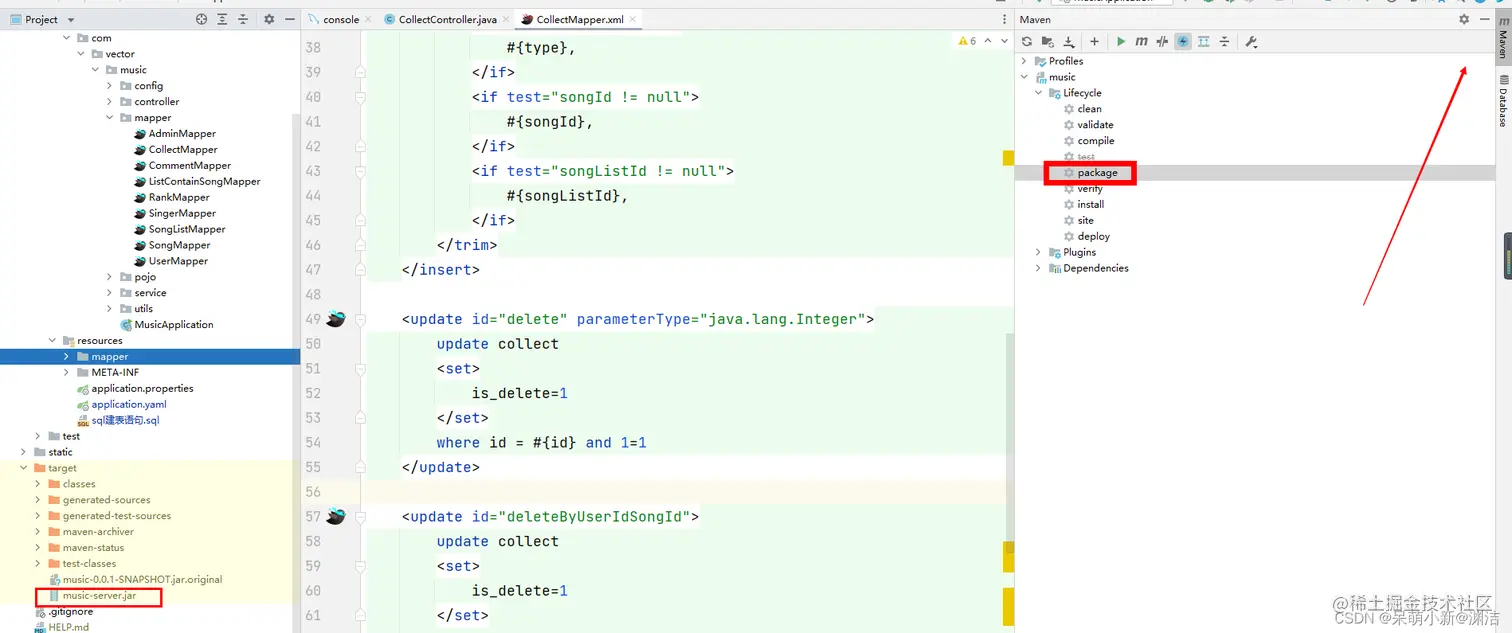Expand all in Project panel
Viewport: 1512px width, 633px height.
tap(222, 19)
